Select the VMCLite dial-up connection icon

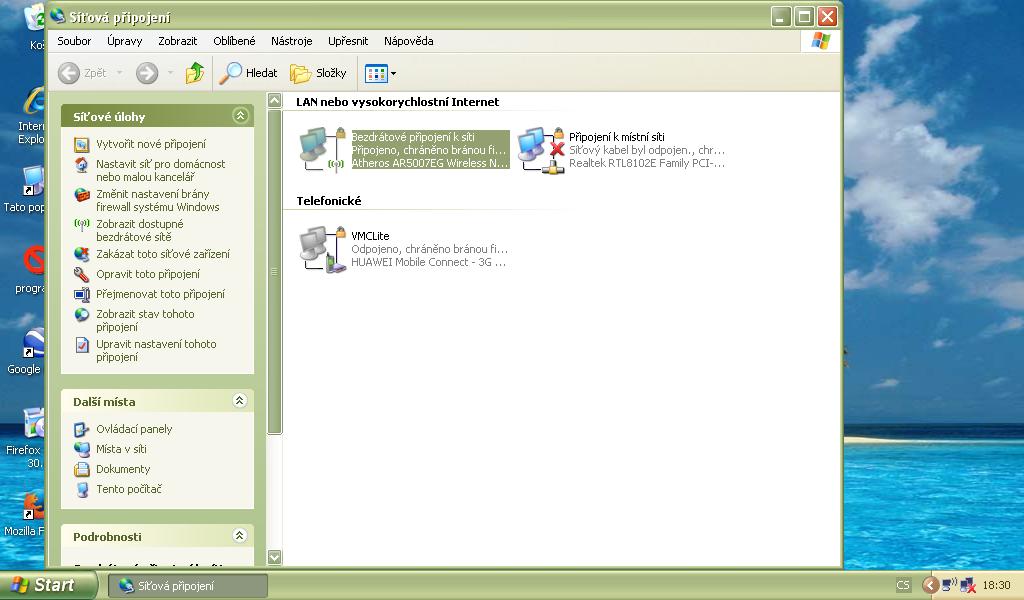tap(323, 249)
